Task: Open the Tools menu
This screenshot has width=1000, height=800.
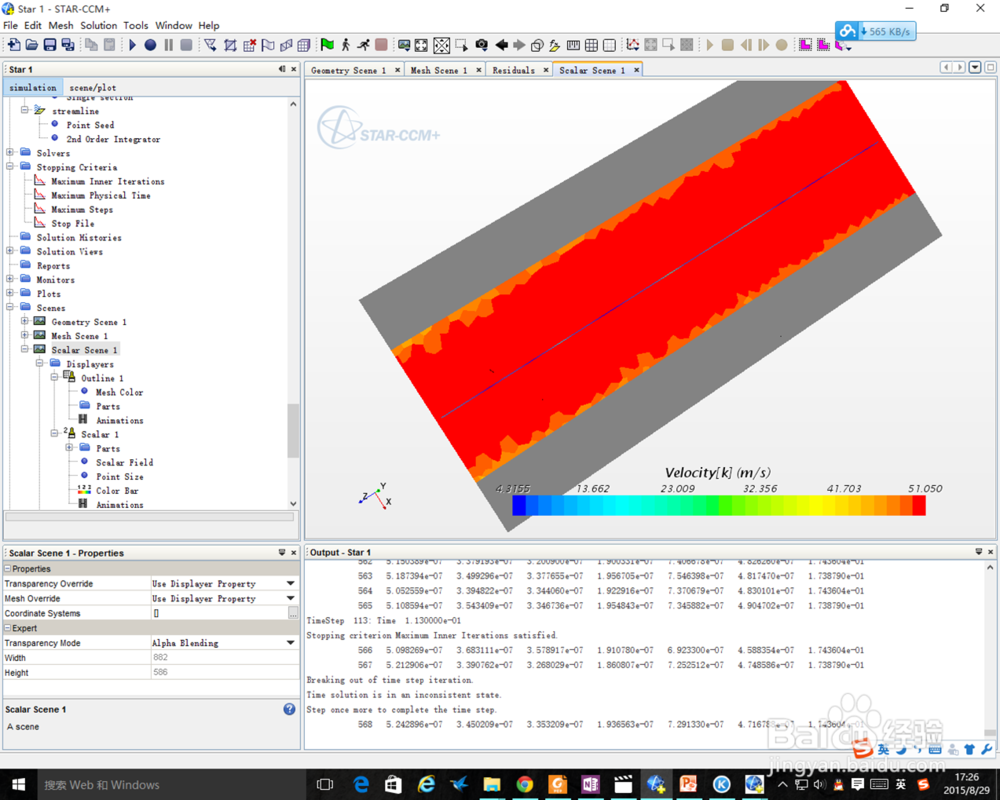Action: (135, 26)
